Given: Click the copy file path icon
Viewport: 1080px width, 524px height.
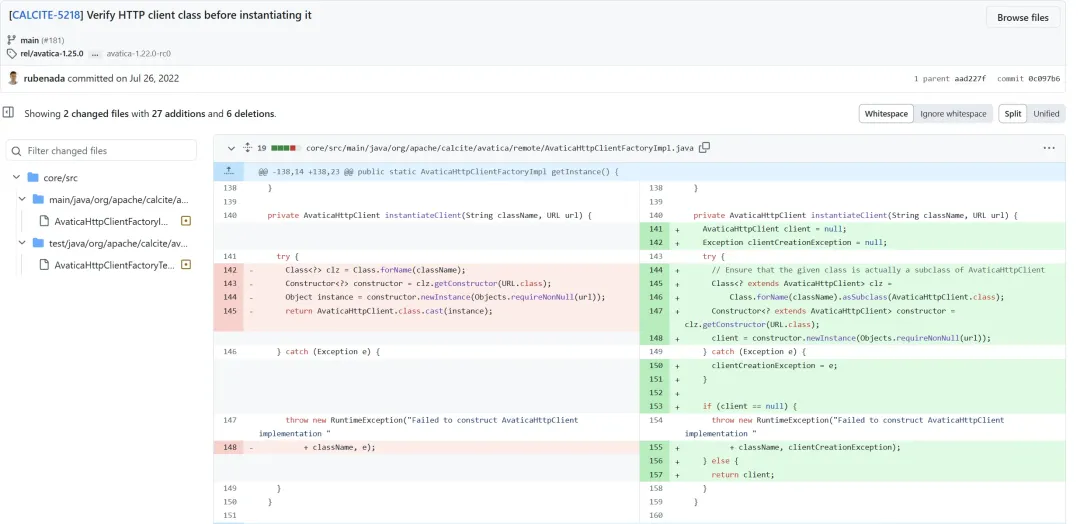Looking at the screenshot, I should 705,147.
